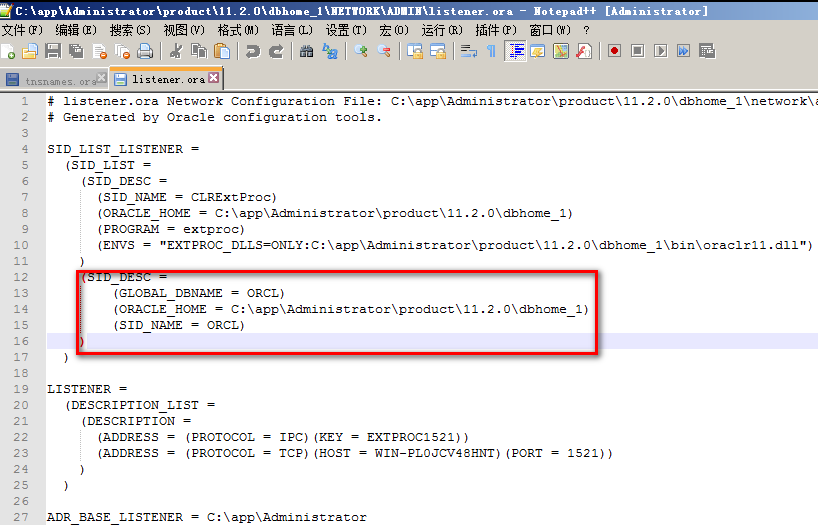
Task: Click the Zoom Out magnifier icon
Action: click(x=384, y=51)
